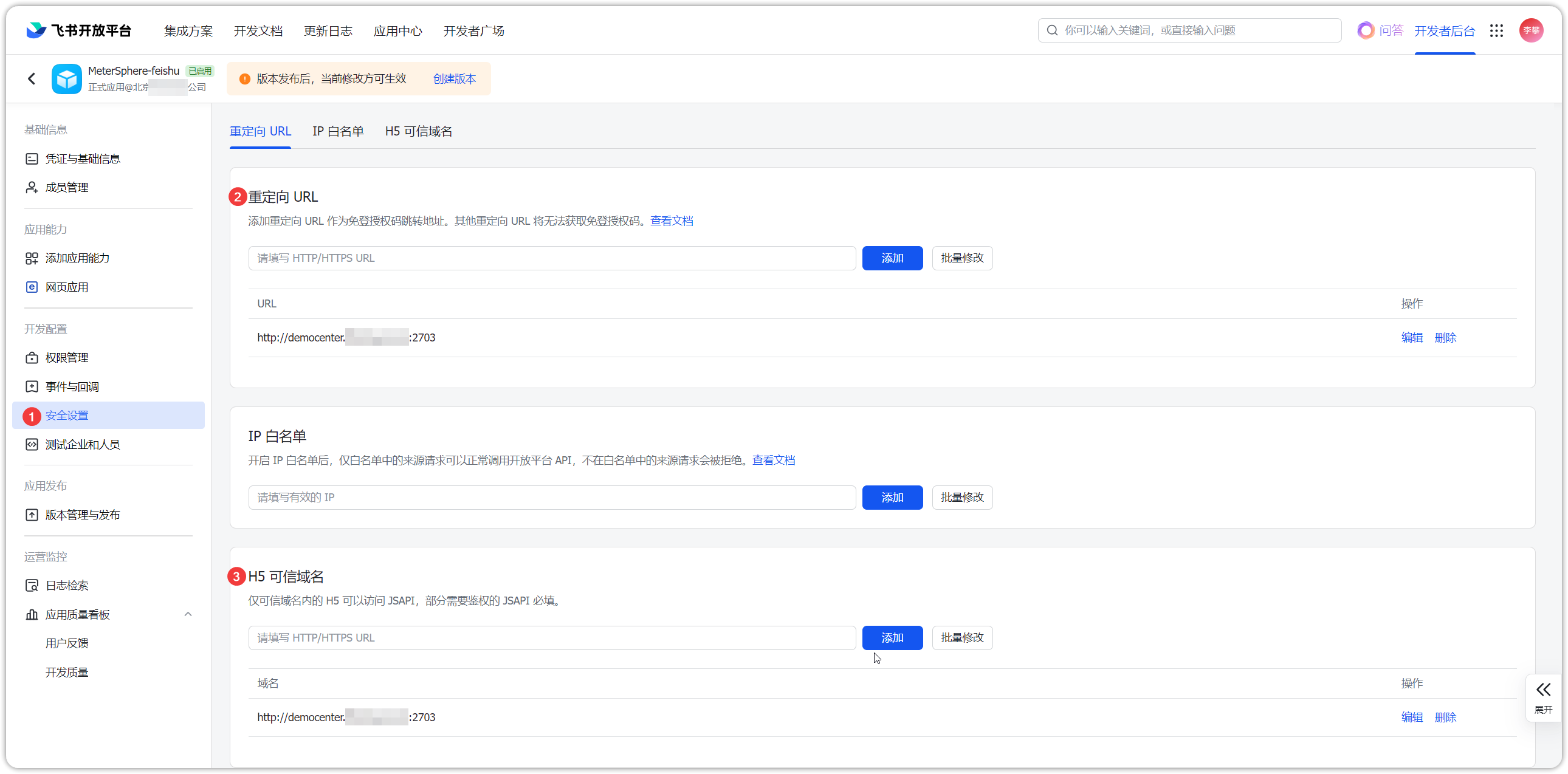Viewport: 1568px width, 774px height.
Task: Click 批量修改 in the IP 白名单 section
Action: pyautogui.click(x=961, y=497)
